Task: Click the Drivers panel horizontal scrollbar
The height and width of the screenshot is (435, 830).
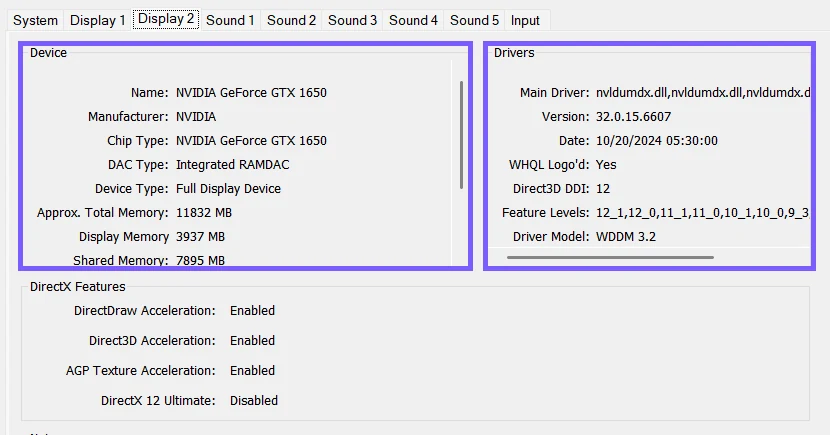Action: coord(610,257)
